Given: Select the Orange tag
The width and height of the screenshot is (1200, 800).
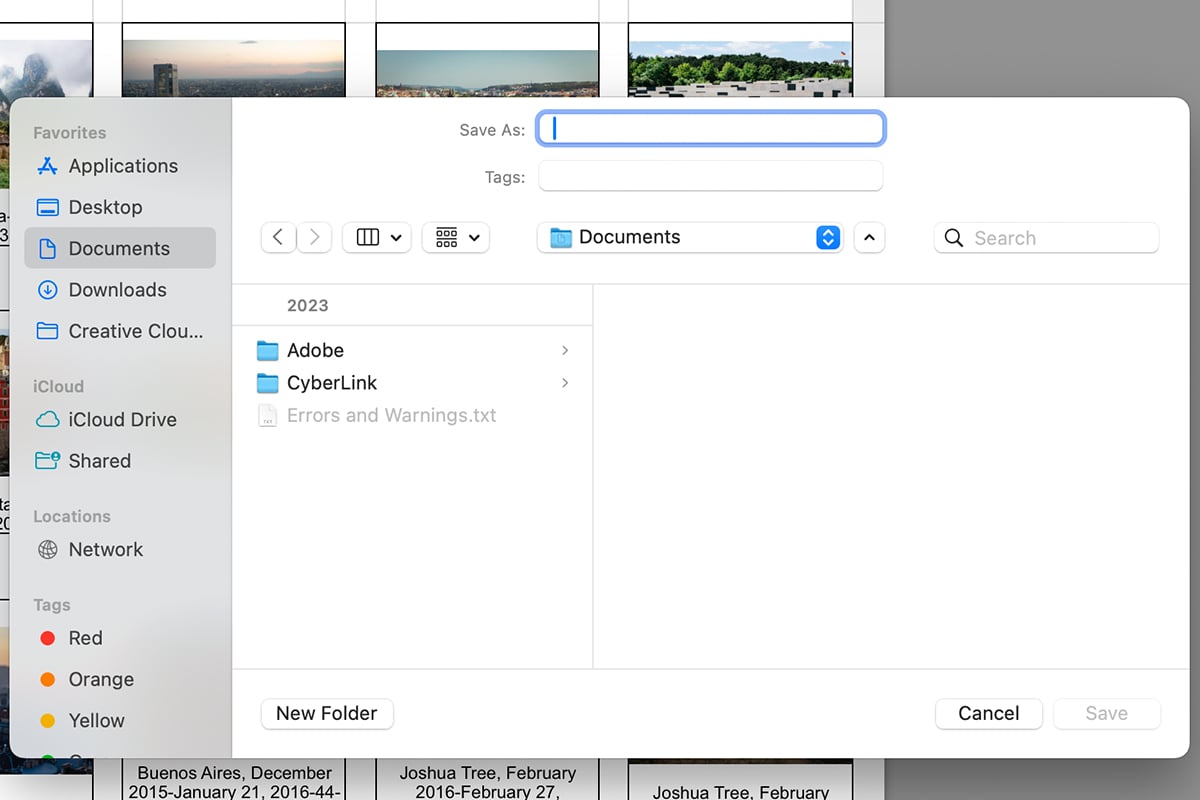Looking at the screenshot, I should point(99,679).
